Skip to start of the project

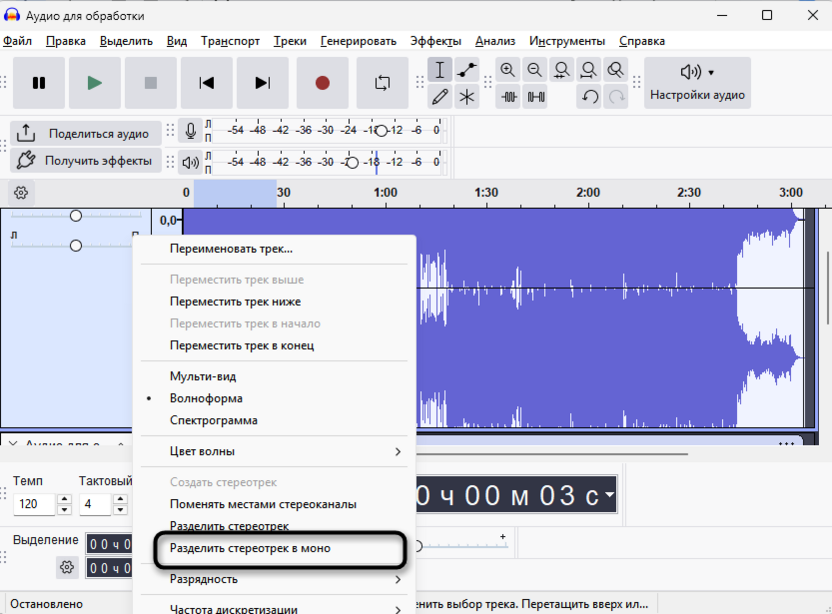click(x=206, y=83)
